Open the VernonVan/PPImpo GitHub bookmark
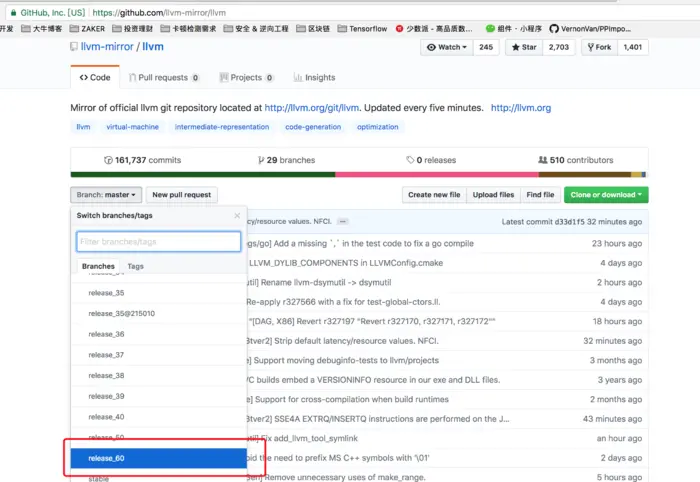This screenshot has width=700, height=482. (590, 29)
